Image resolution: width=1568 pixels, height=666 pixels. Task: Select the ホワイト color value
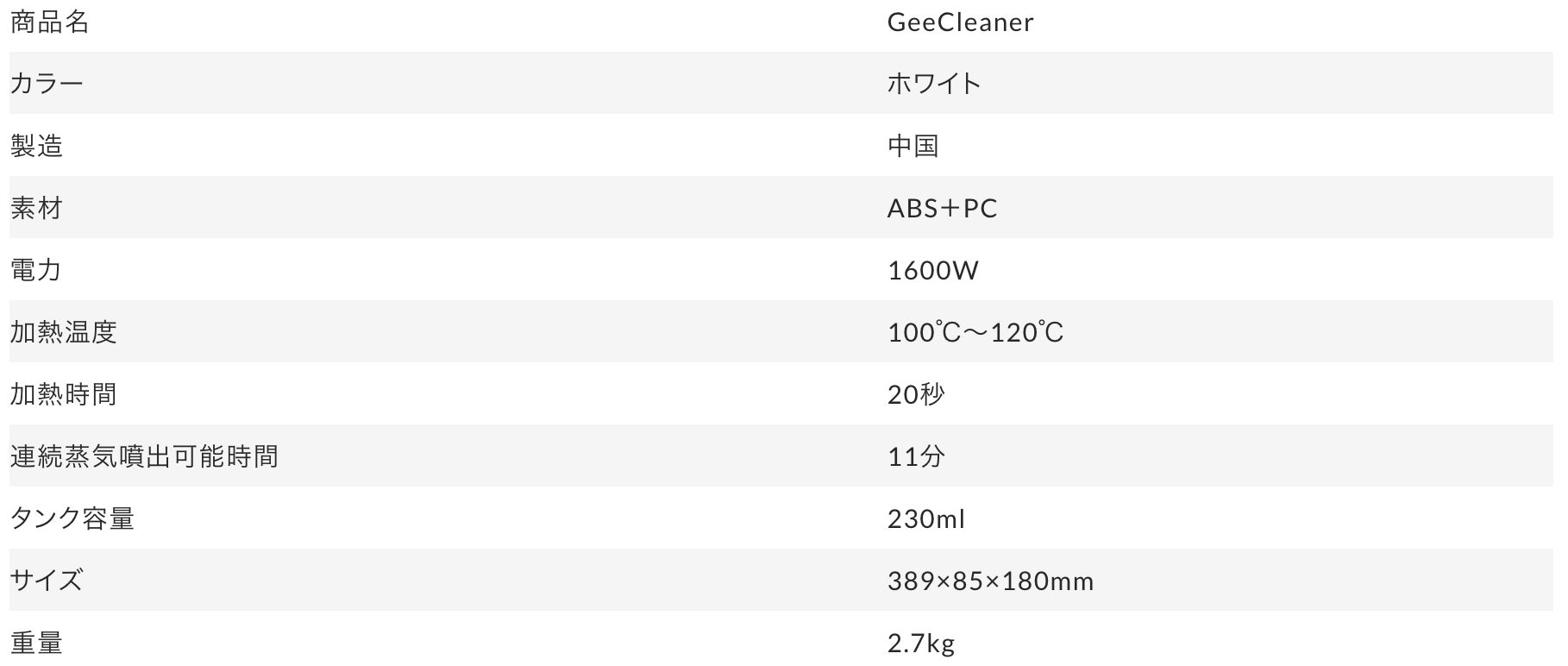tap(934, 84)
